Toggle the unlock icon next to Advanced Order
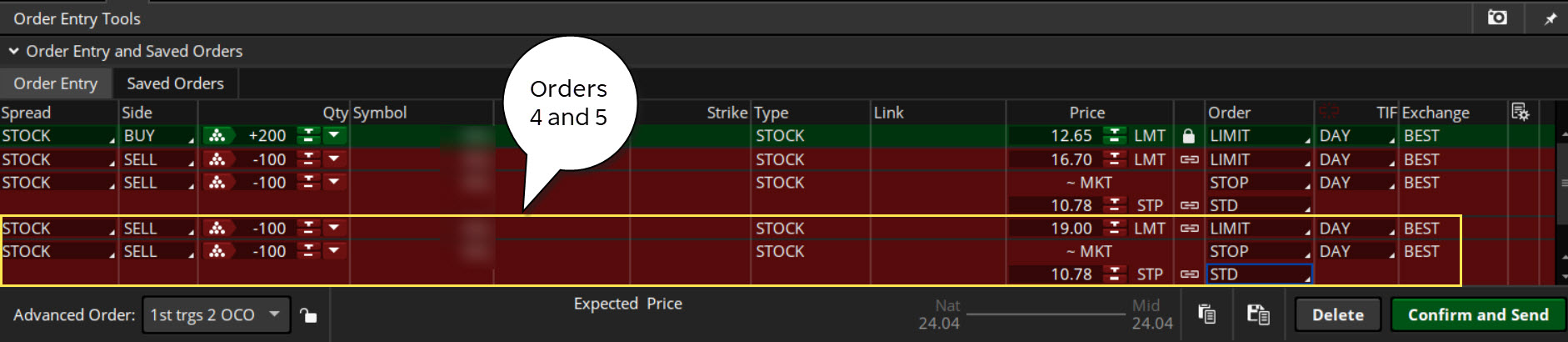Screen dimensions: 1568x342 tap(308, 314)
